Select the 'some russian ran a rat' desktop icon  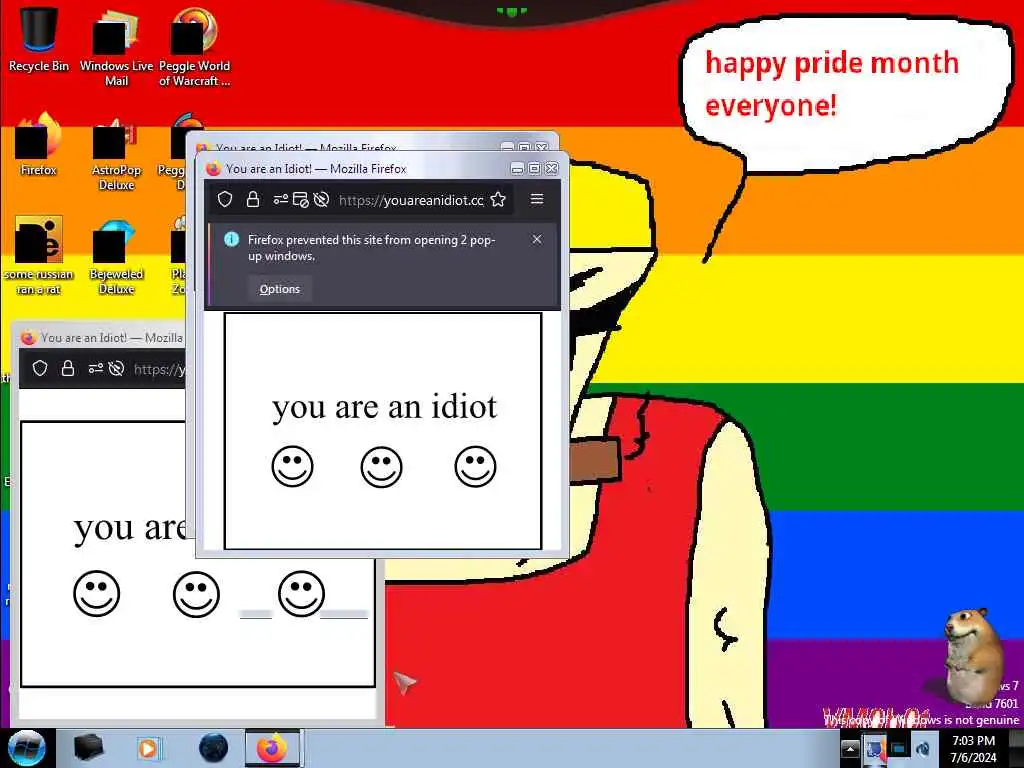click(39, 256)
